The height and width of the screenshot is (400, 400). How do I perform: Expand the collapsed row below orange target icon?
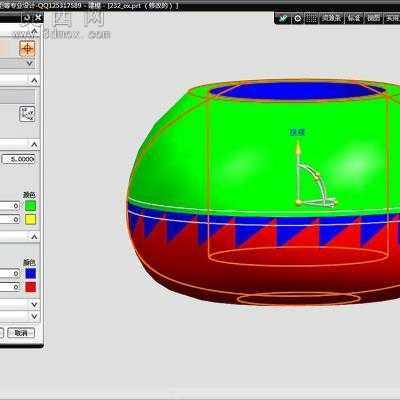click(30, 63)
